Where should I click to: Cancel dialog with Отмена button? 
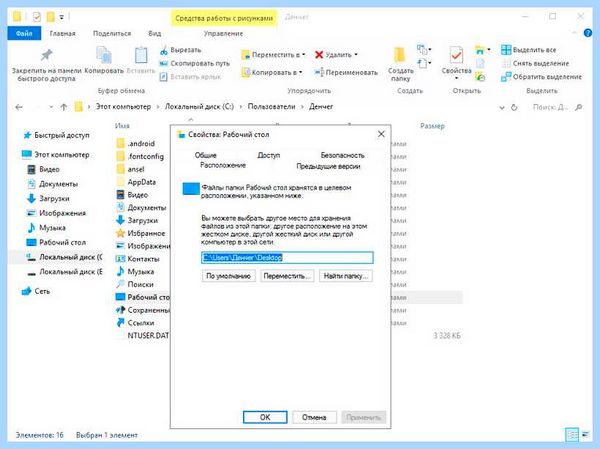tap(314, 417)
